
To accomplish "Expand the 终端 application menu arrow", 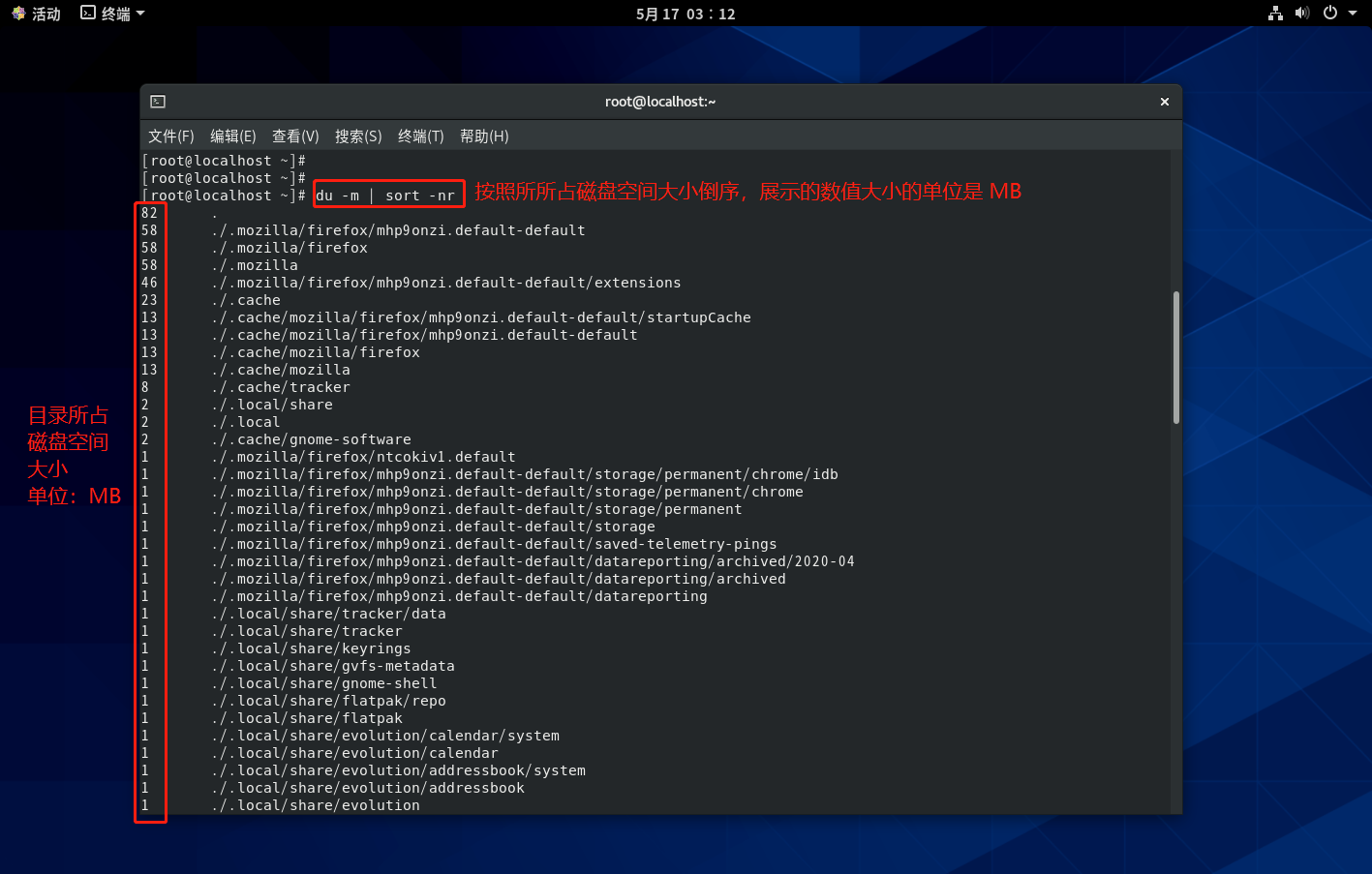I will click(140, 14).
